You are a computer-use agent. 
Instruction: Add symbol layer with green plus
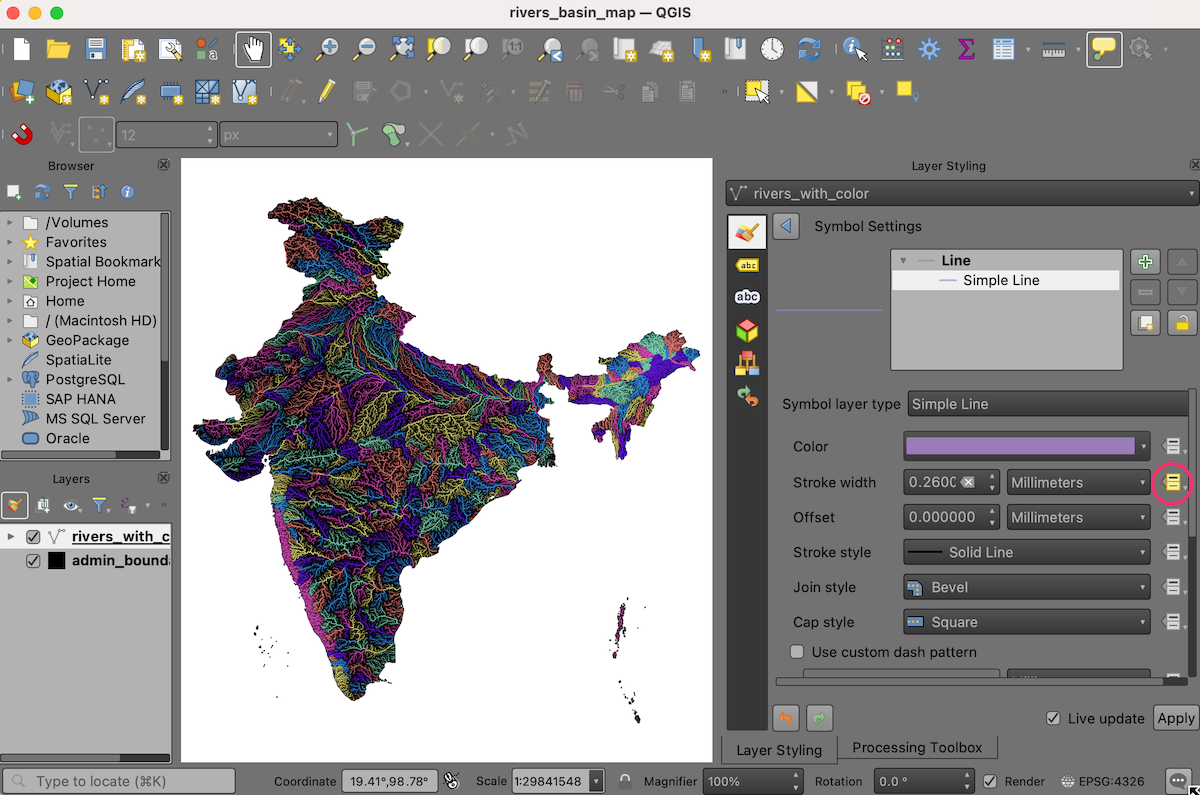[x=1145, y=262]
